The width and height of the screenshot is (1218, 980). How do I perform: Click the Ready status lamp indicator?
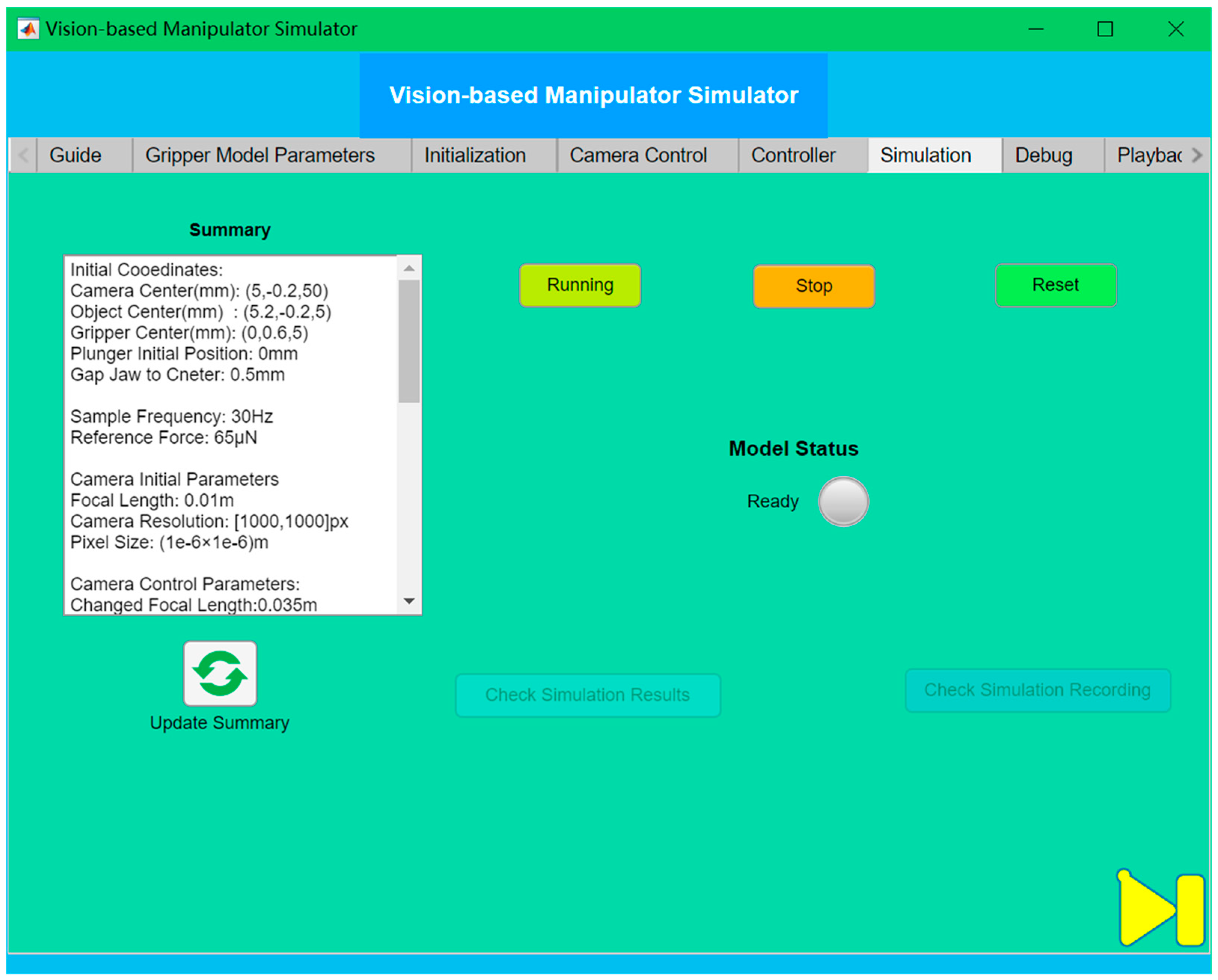843,501
